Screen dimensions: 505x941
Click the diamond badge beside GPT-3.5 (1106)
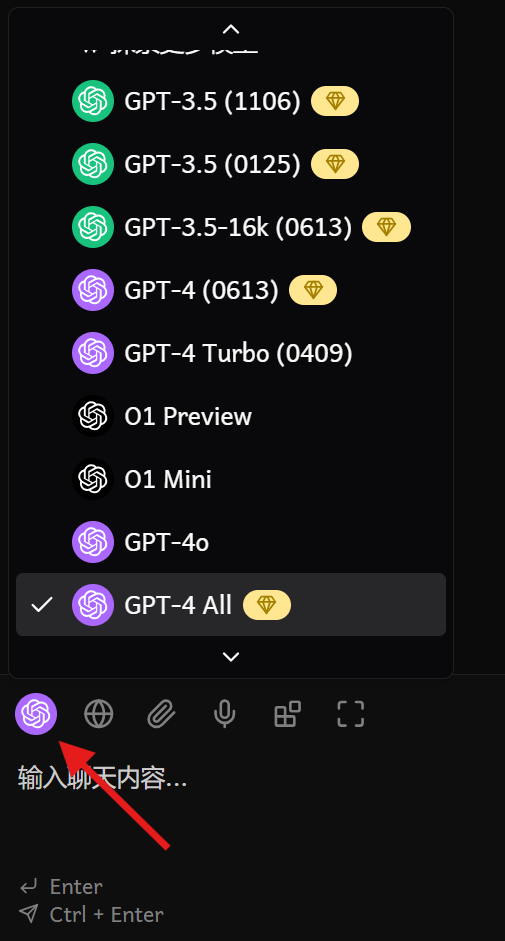point(335,101)
